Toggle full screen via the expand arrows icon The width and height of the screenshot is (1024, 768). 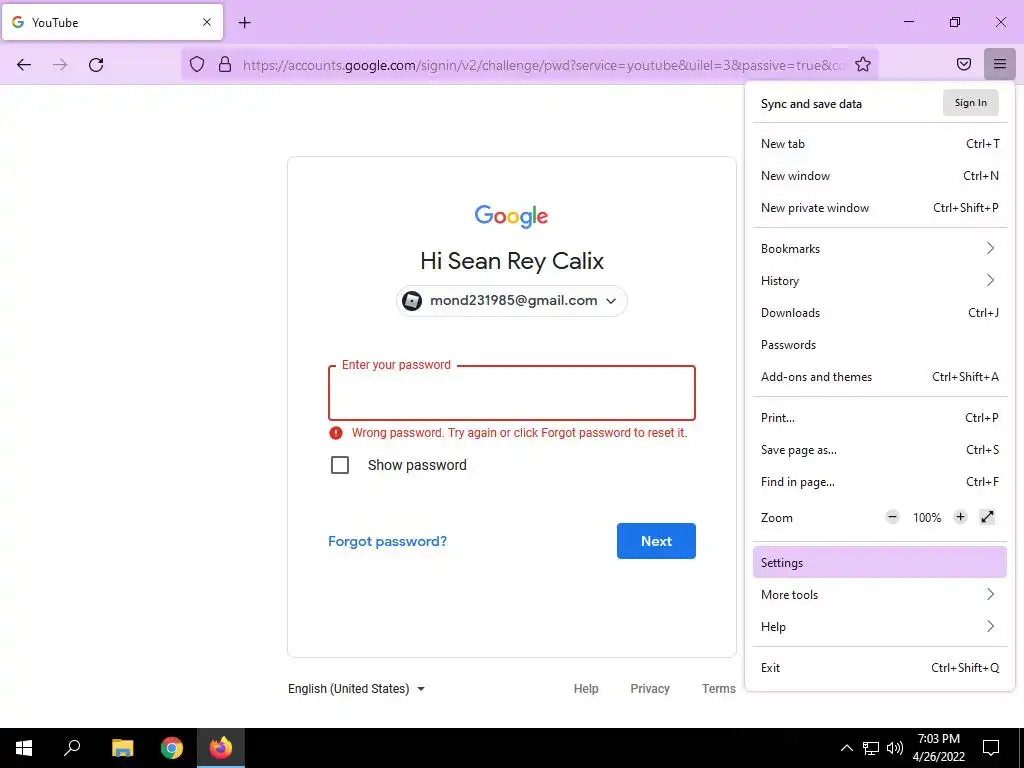pyautogui.click(x=987, y=517)
